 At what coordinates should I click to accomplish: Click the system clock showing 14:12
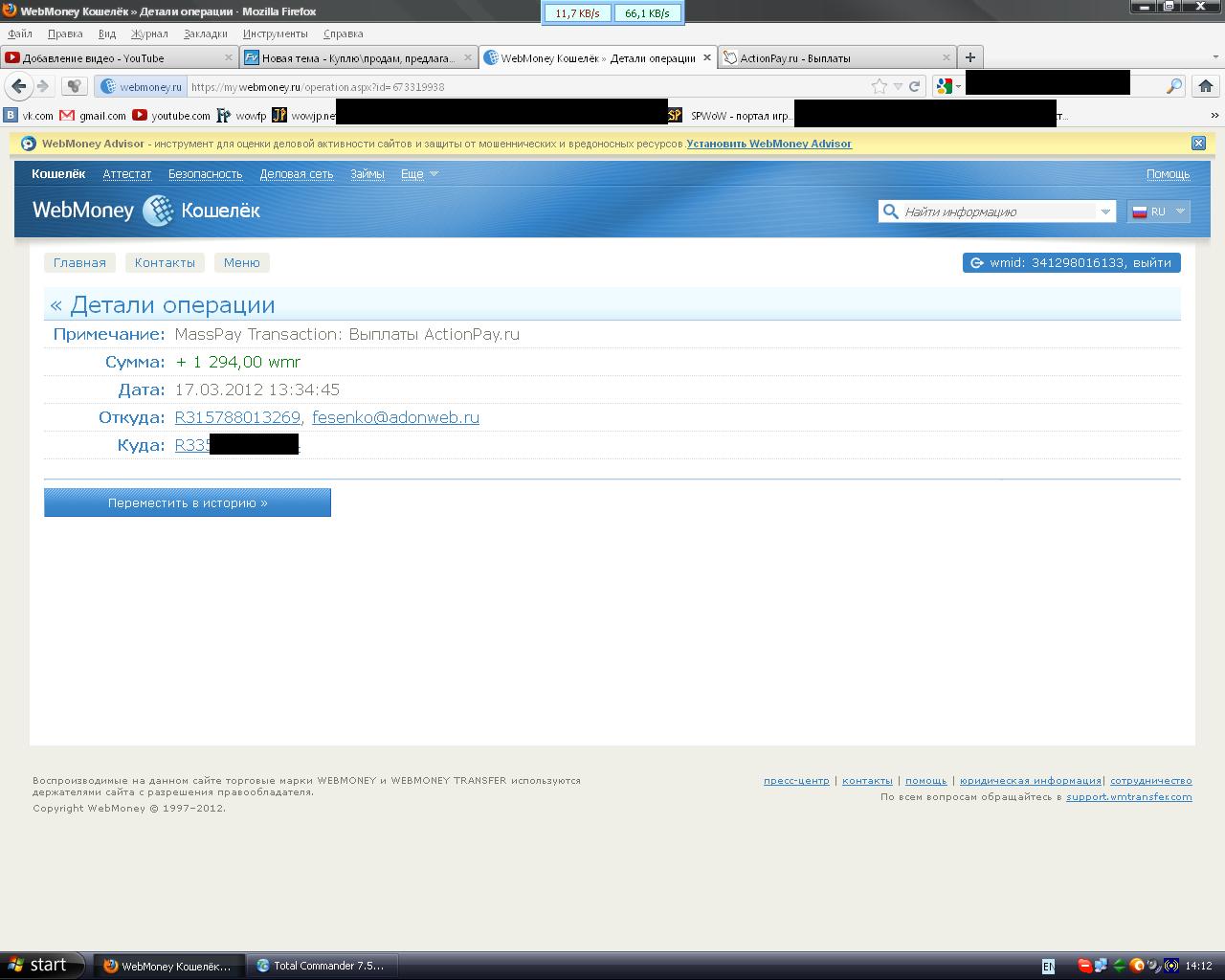pos(1198,967)
